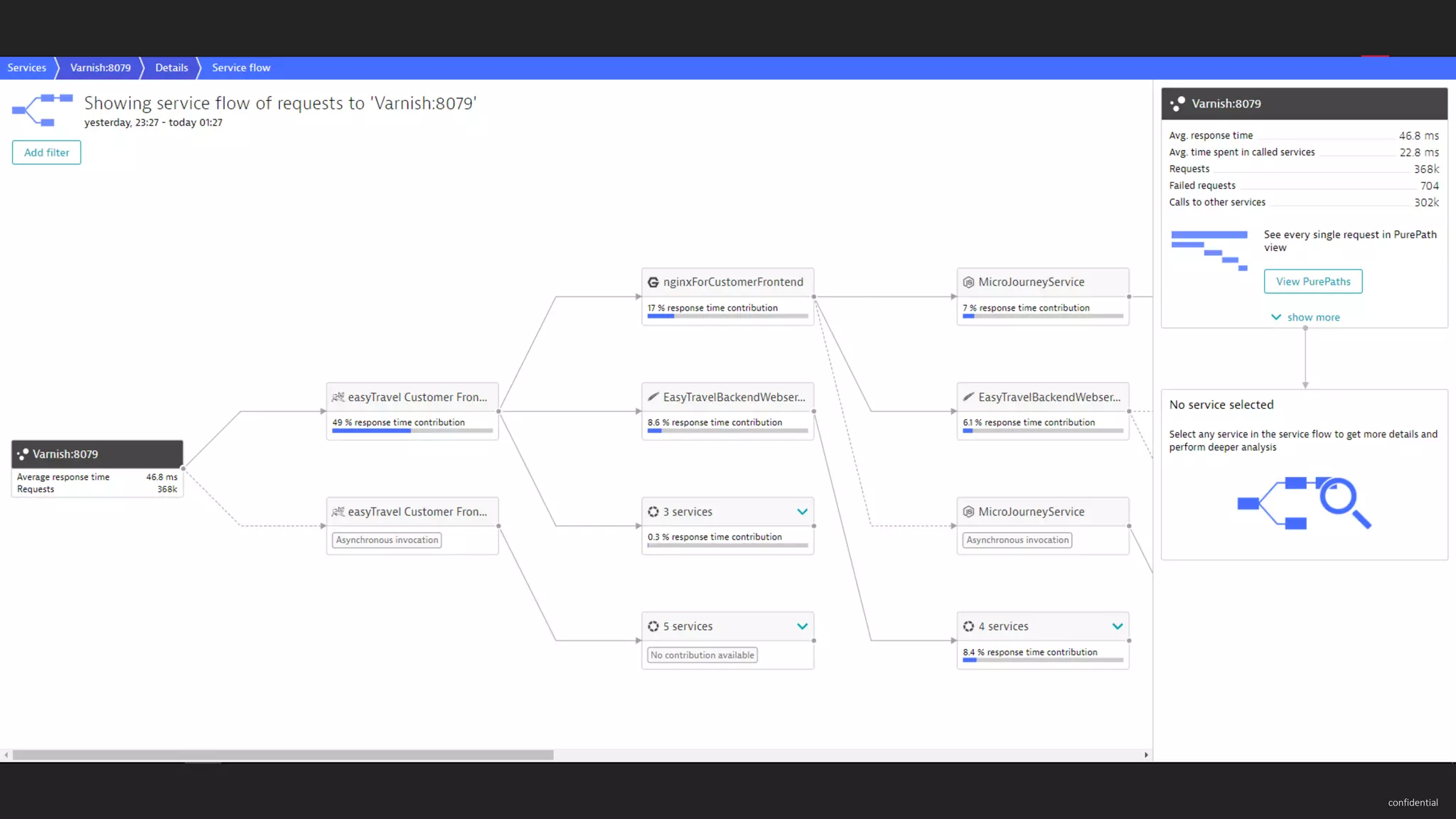This screenshot has width=1456, height=819.
Task: Open the Details breadcrumb item
Action: coord(171,68)
